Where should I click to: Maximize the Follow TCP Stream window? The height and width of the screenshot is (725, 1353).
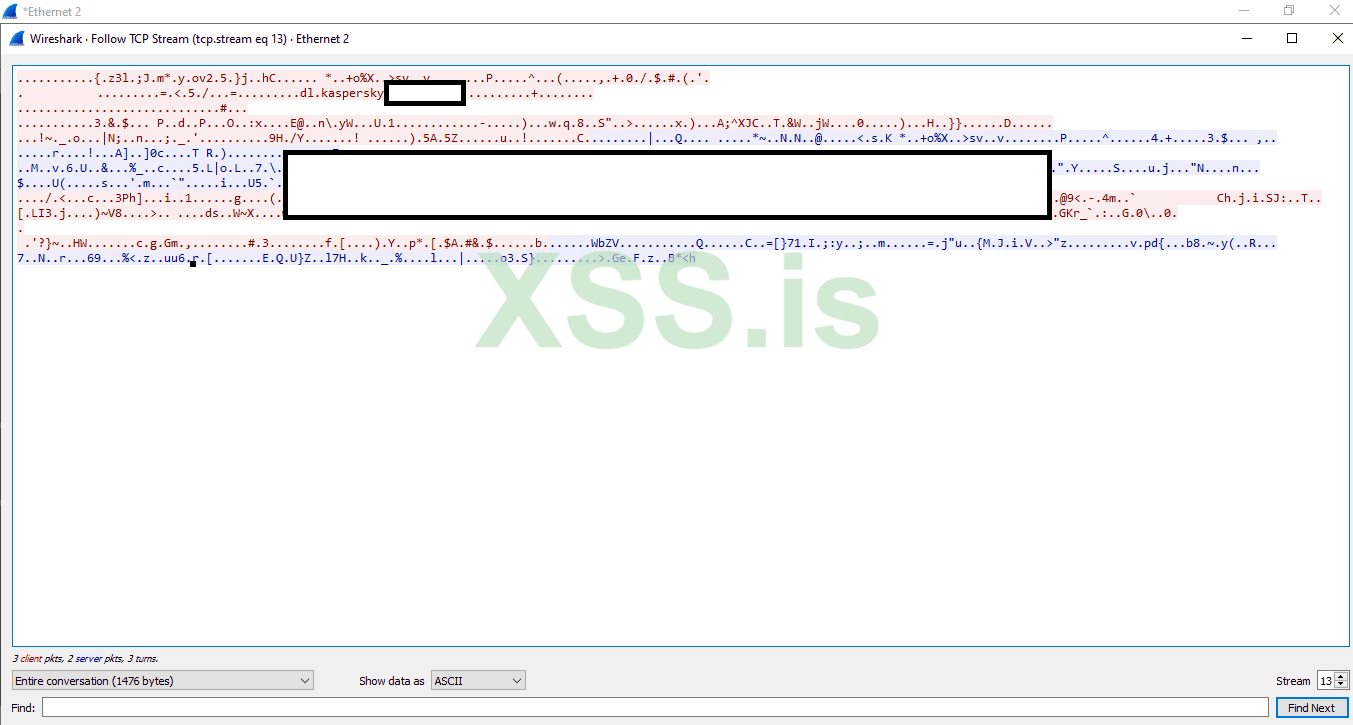pyautogui.click(x=1291, y=37)
